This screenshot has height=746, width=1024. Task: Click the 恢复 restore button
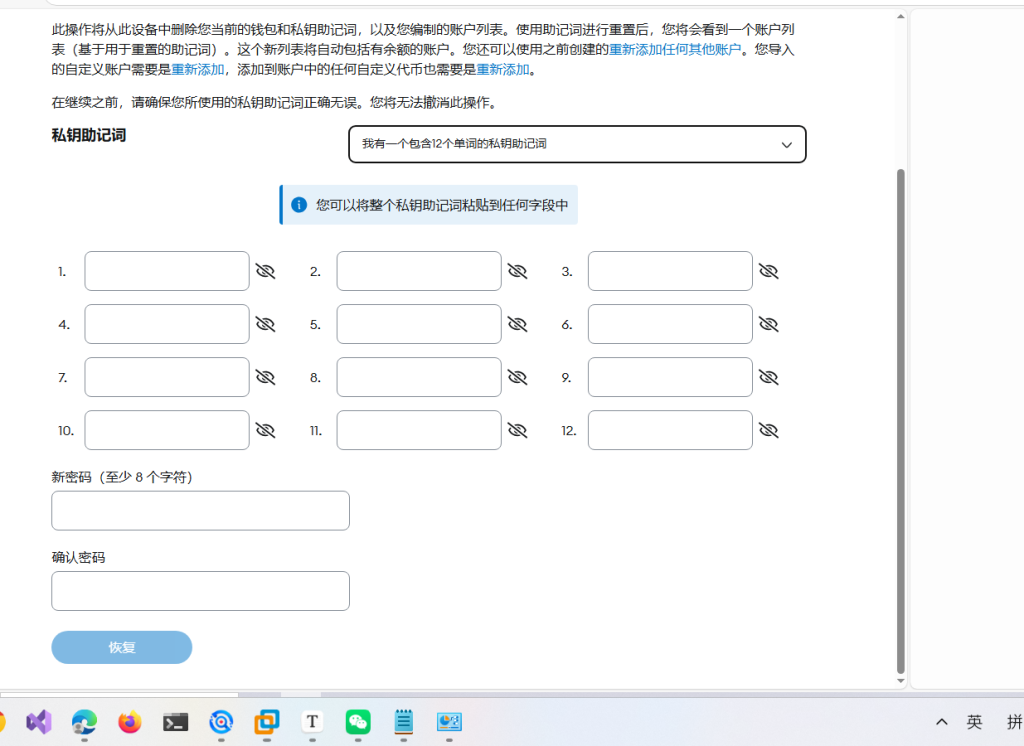click(121, 647)
